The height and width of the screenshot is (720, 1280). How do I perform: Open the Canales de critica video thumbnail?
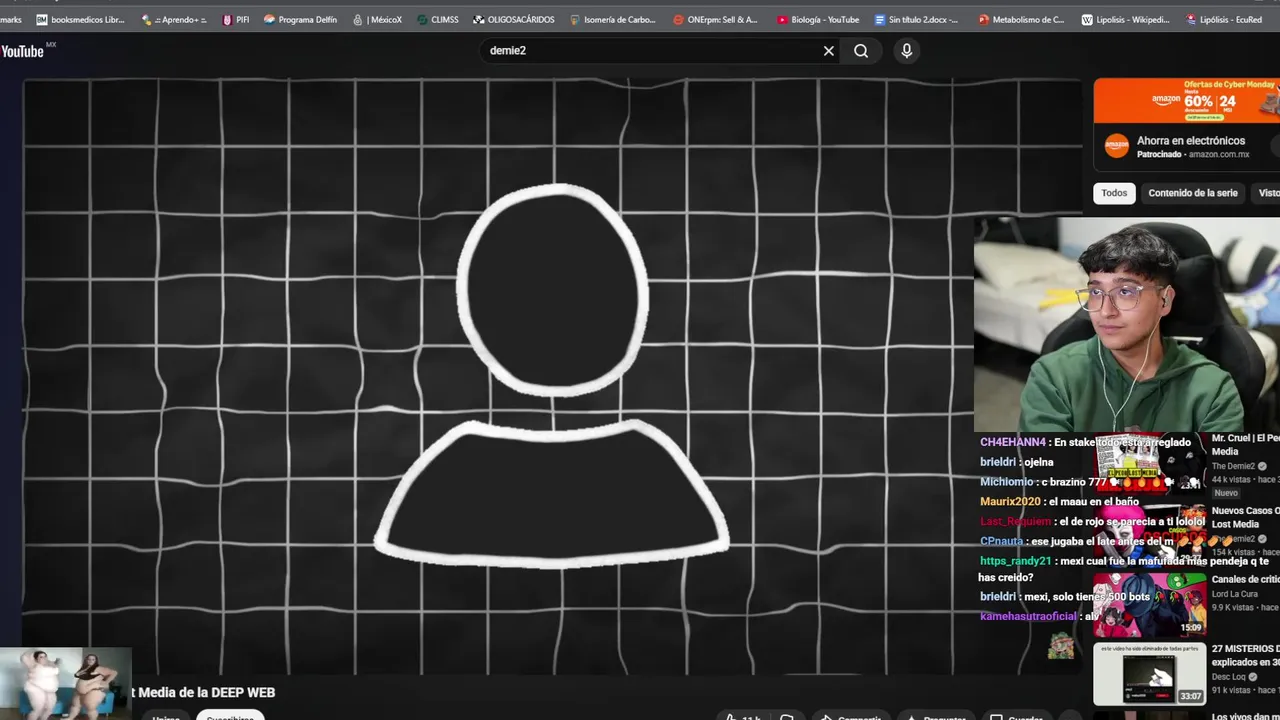coord(1149,604)
